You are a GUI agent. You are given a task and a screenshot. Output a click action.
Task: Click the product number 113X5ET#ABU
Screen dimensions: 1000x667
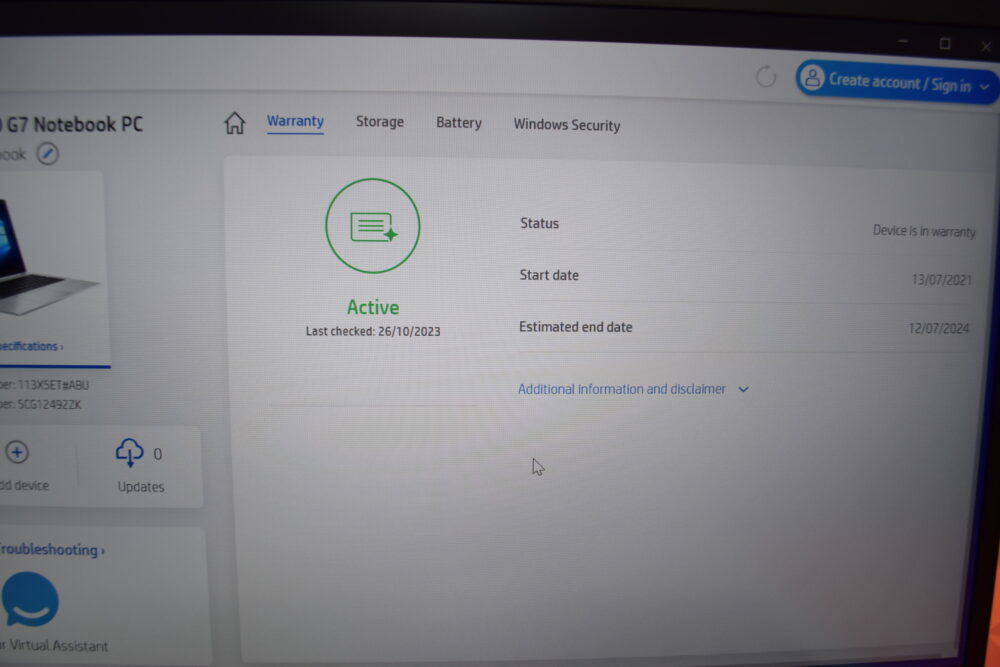coord(54,385)
